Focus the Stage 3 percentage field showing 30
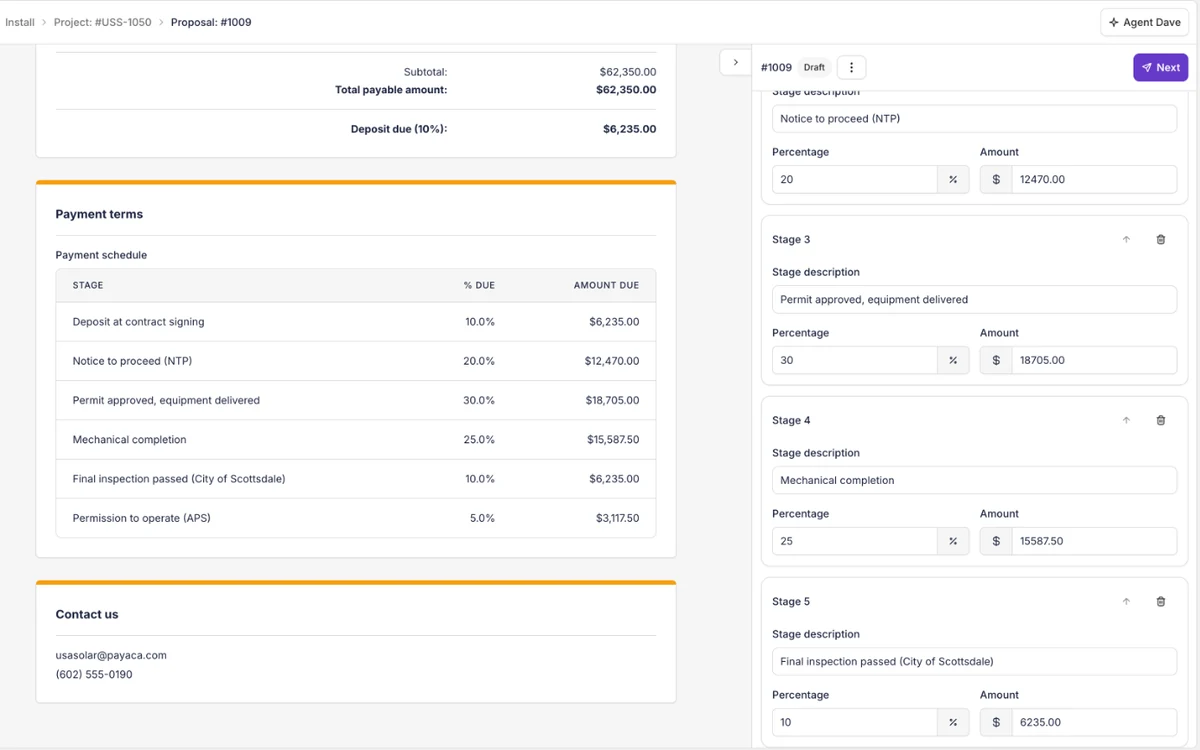The width and height of the screenshot is (1200, 750). (855, 360)
